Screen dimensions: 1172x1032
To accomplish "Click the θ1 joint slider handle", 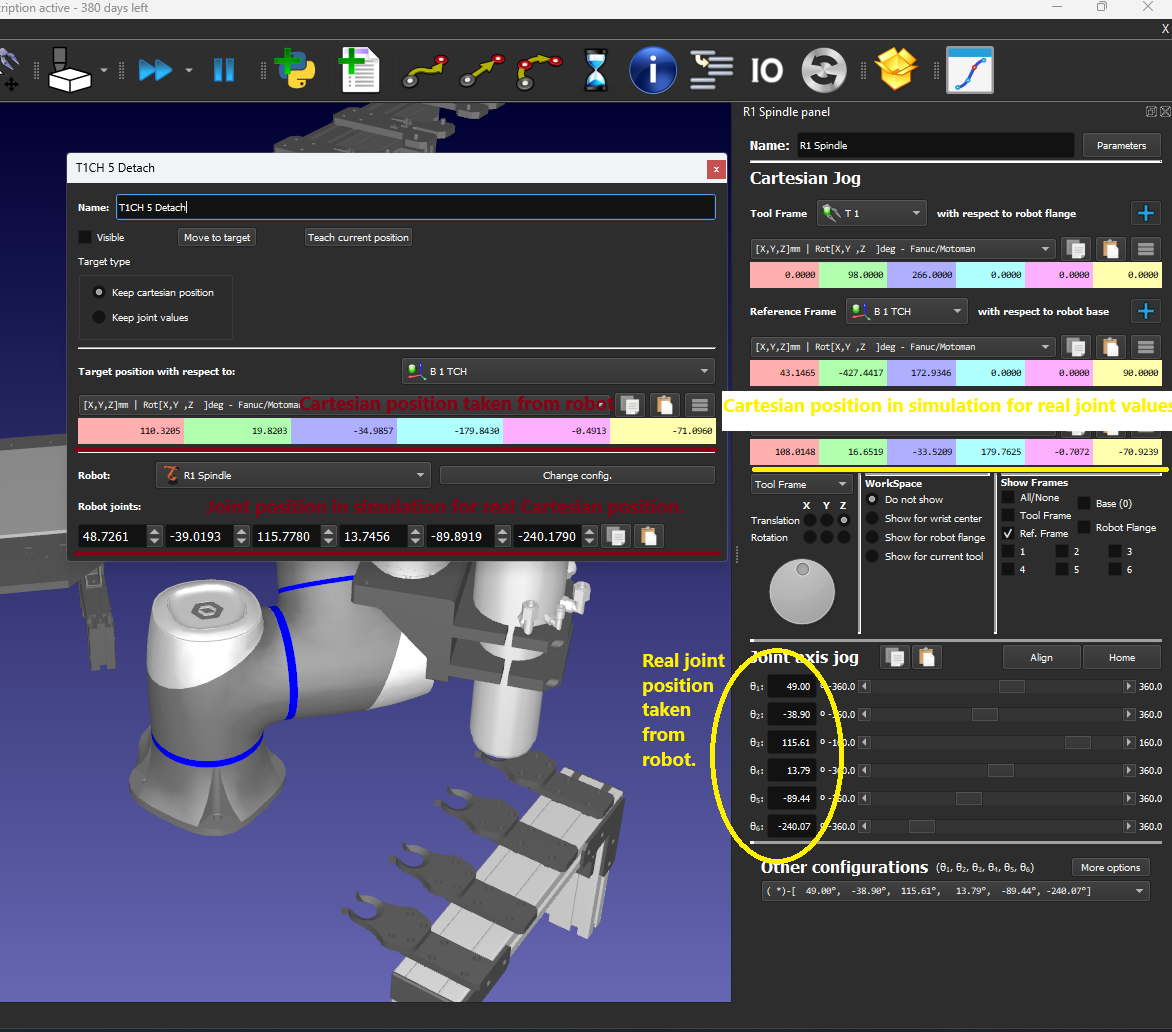I will (x=1011, y=687).
